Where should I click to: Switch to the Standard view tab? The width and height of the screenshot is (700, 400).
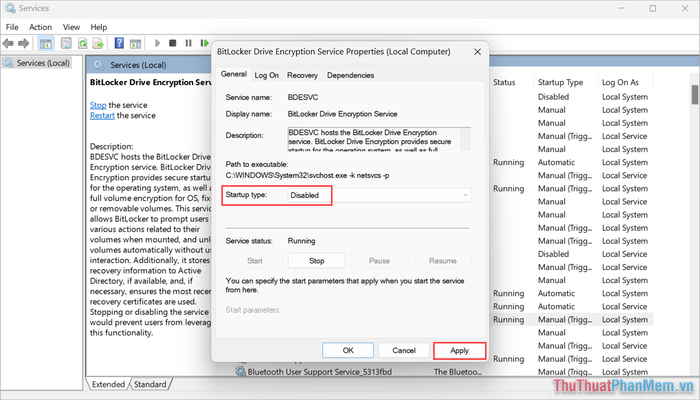pyautogui.click(x=150, y=384)
